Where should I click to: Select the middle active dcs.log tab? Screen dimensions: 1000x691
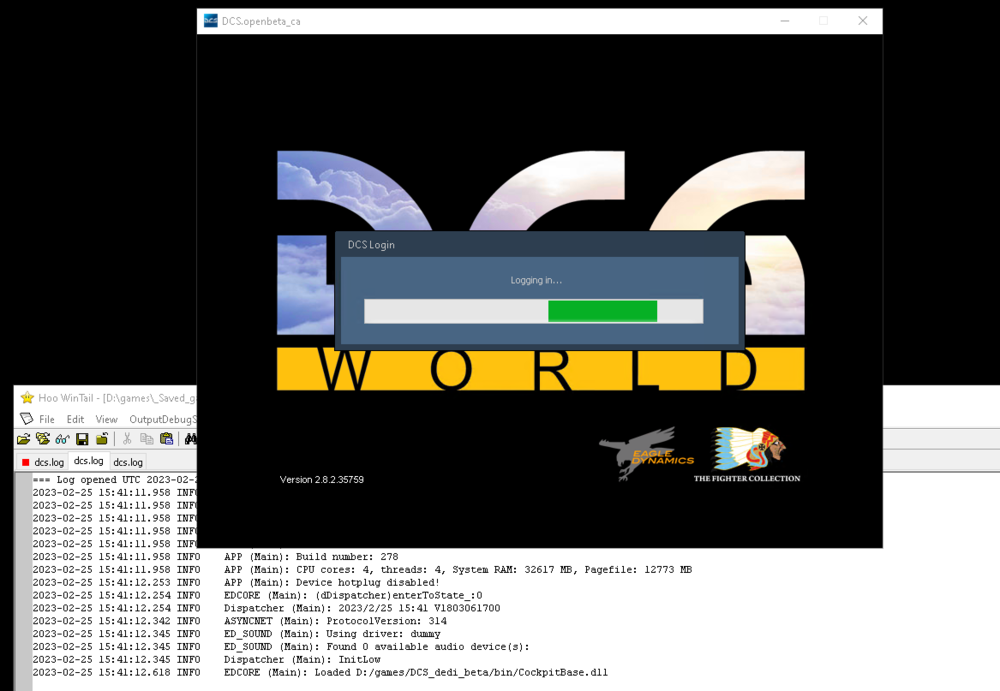[x=89, y=461]
